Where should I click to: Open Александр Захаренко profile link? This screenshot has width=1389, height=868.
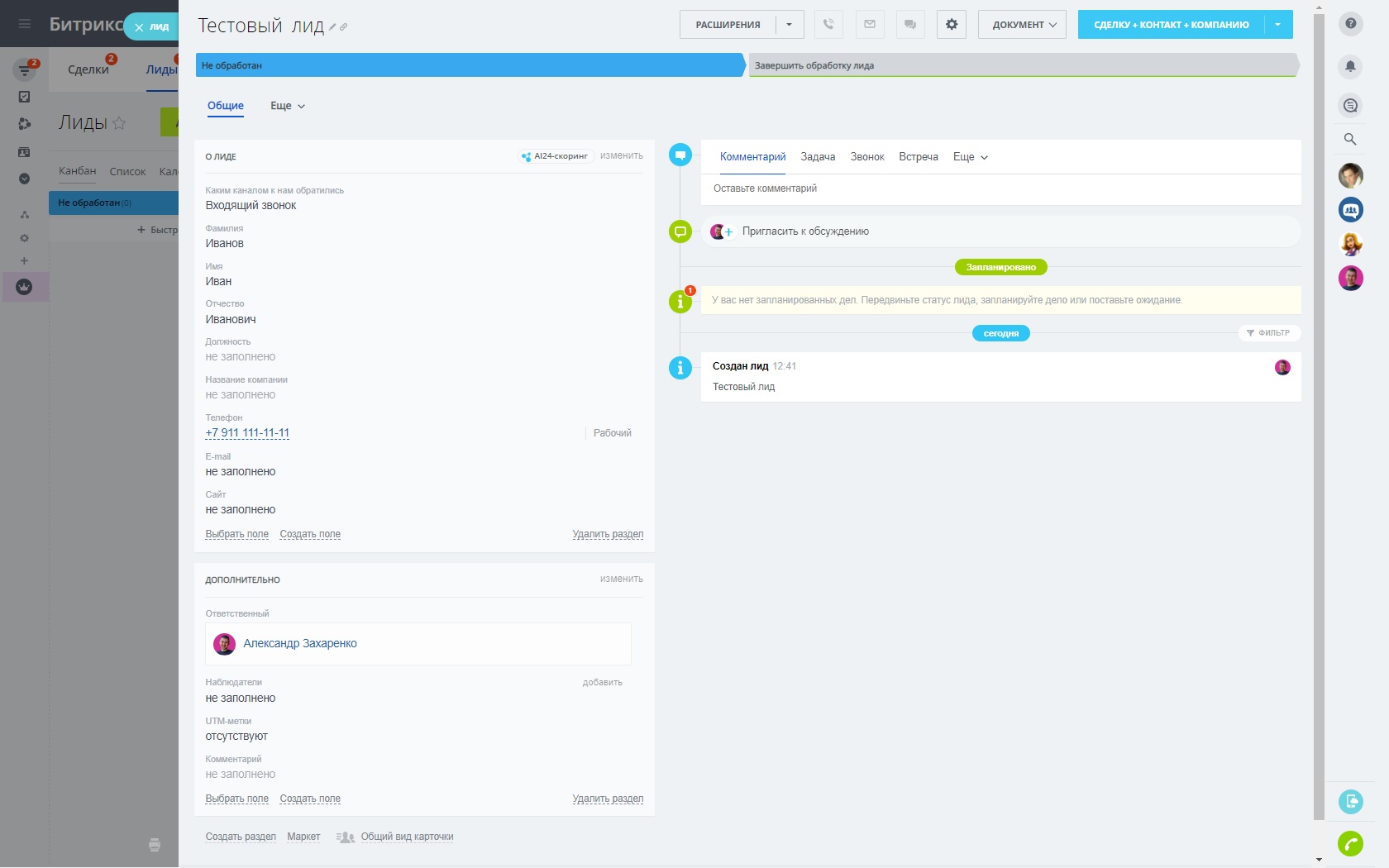pos(300,644)
